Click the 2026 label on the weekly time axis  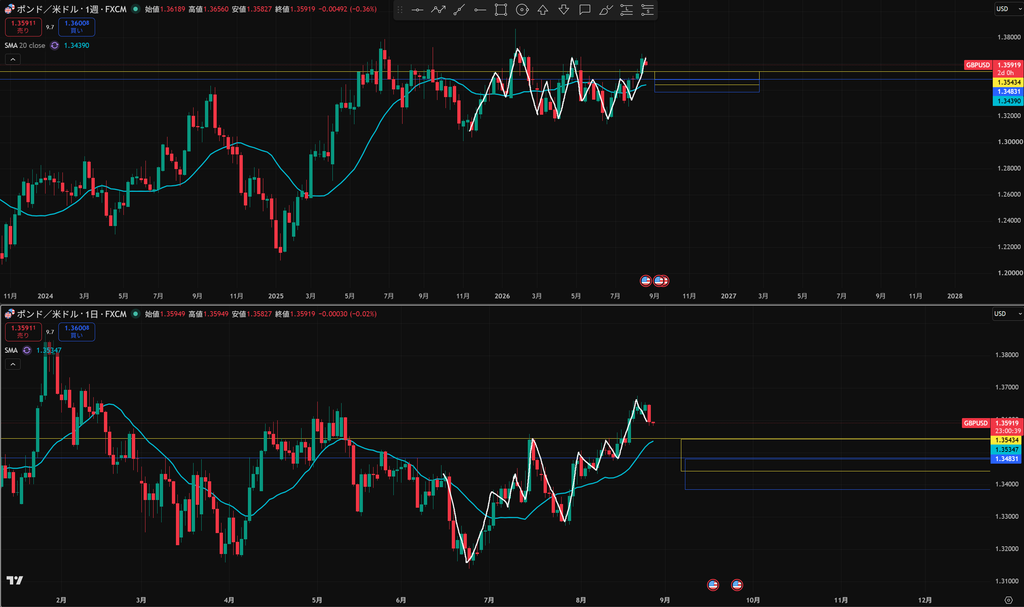coord(502,296)
